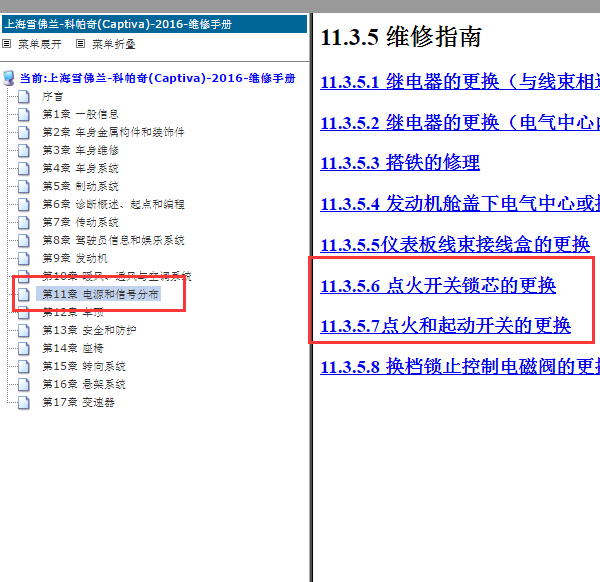Click the page icon beside 第1章 一般信息
This screenshot has height=582, width=600.
(24, 114)
